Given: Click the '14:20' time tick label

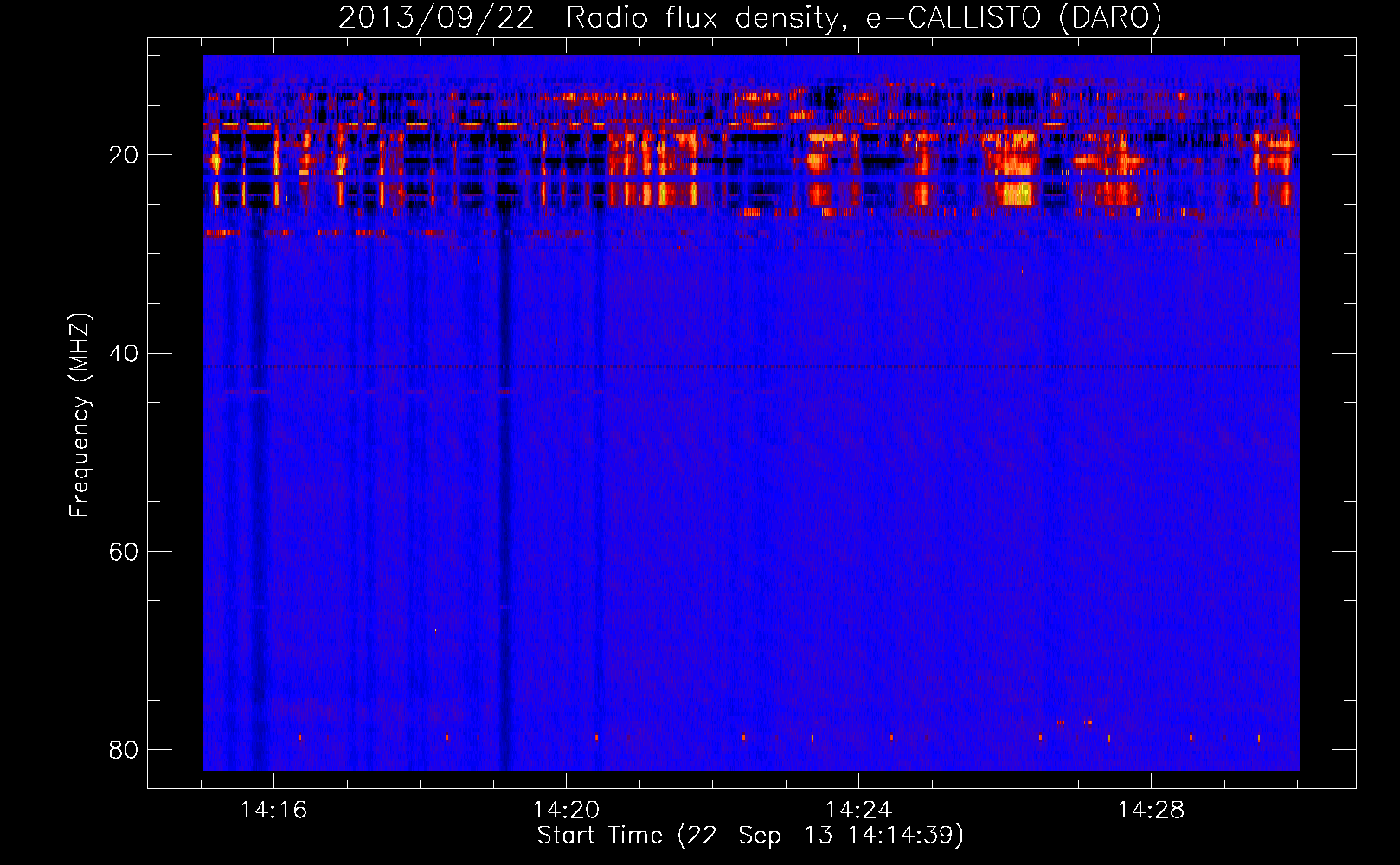Looking at the screenshot, I should [x=566, y=811].
